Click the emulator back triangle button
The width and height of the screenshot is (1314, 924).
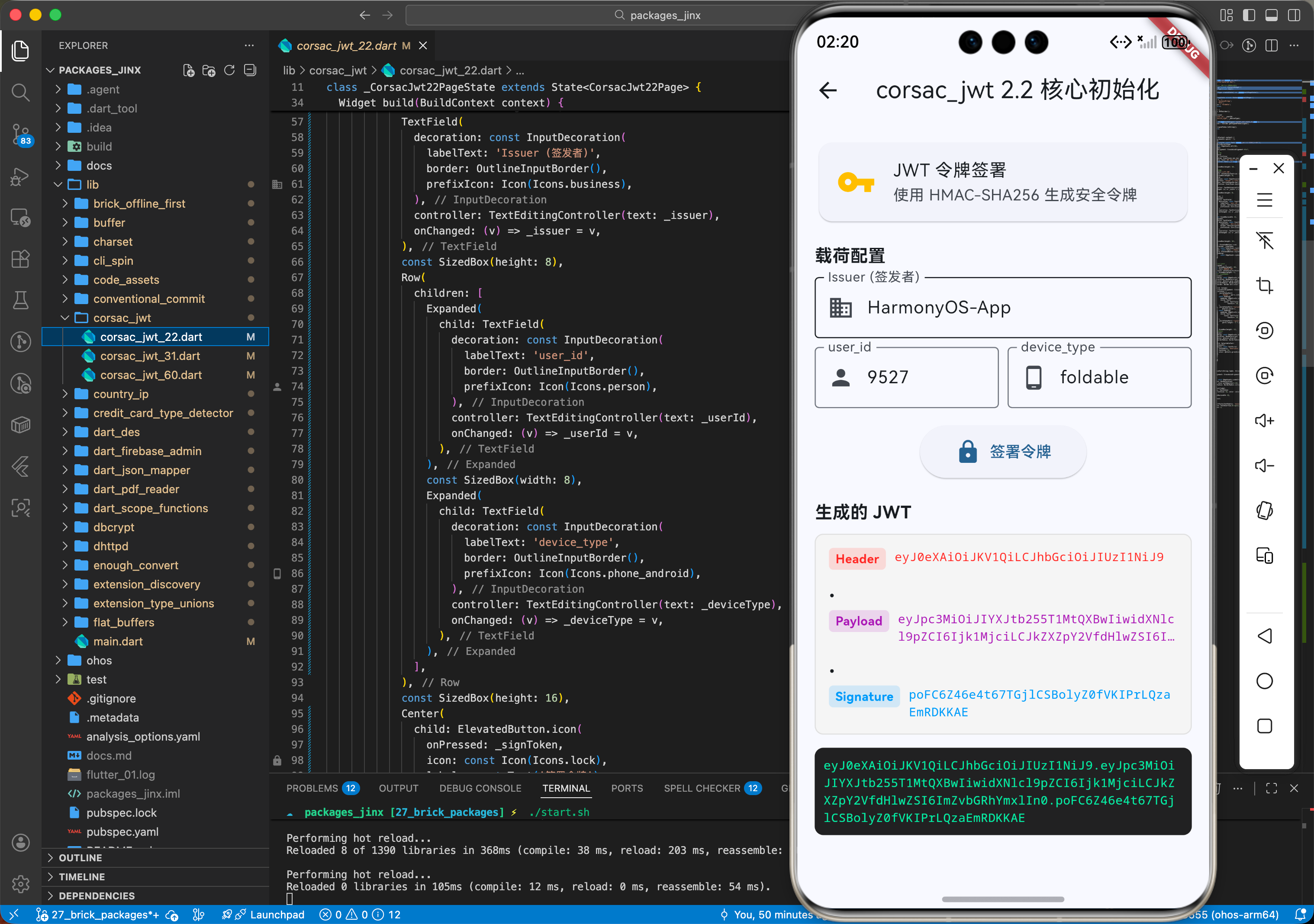1264,635
